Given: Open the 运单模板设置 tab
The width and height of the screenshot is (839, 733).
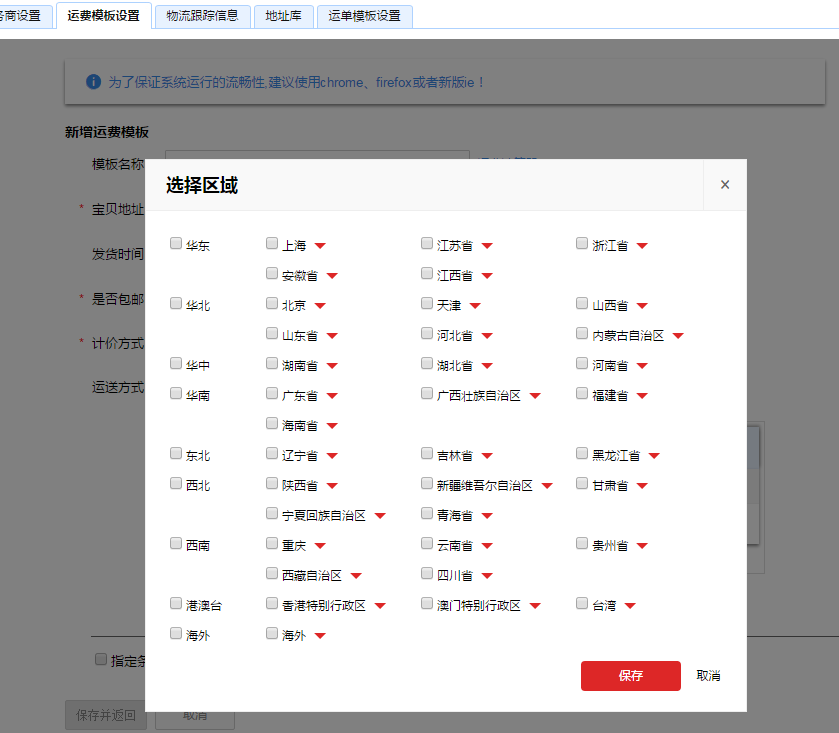Looking at the screenshot, I should tap(364, 15).
